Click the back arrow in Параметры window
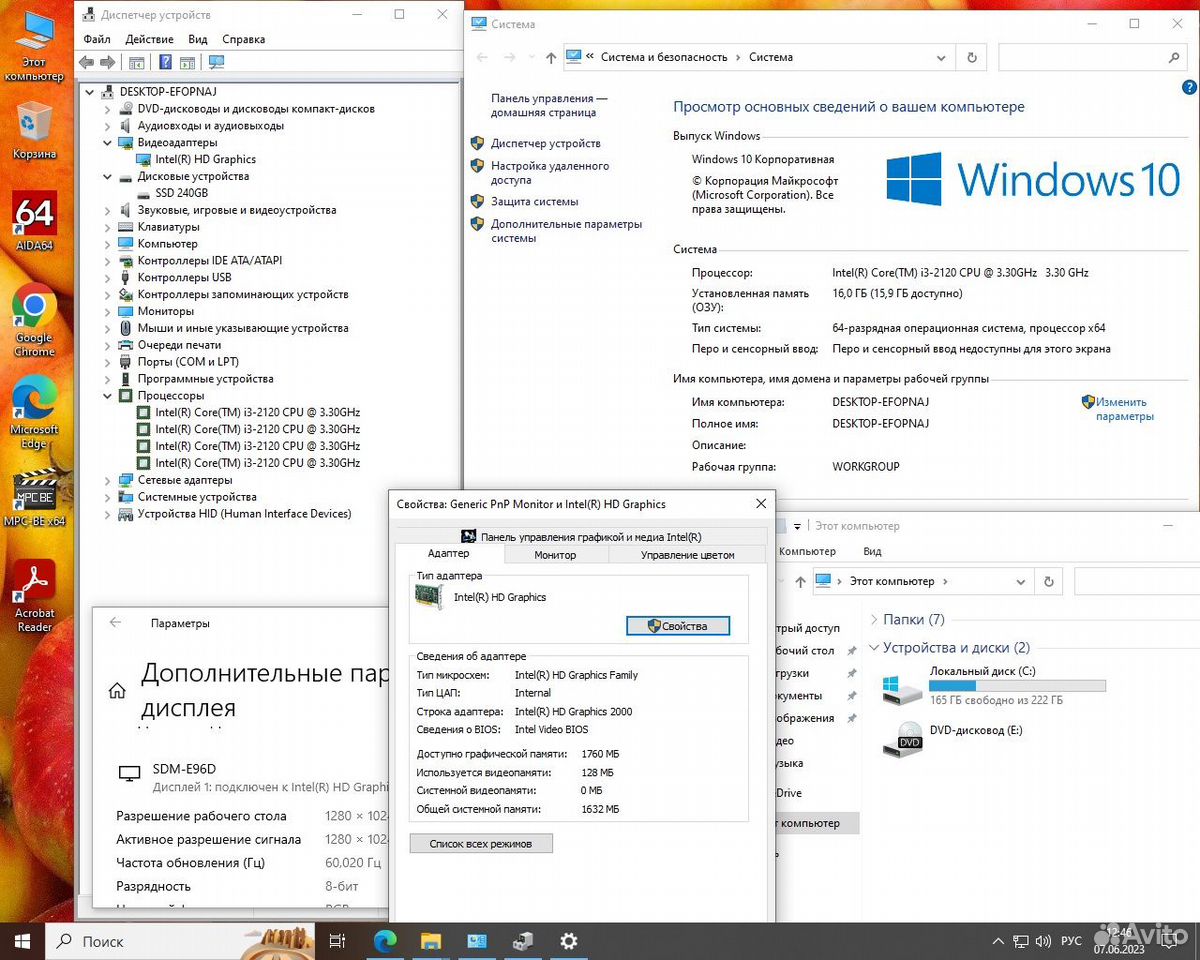The width and height of the screenshot is (1200, 960). click(x=115, y=622)
